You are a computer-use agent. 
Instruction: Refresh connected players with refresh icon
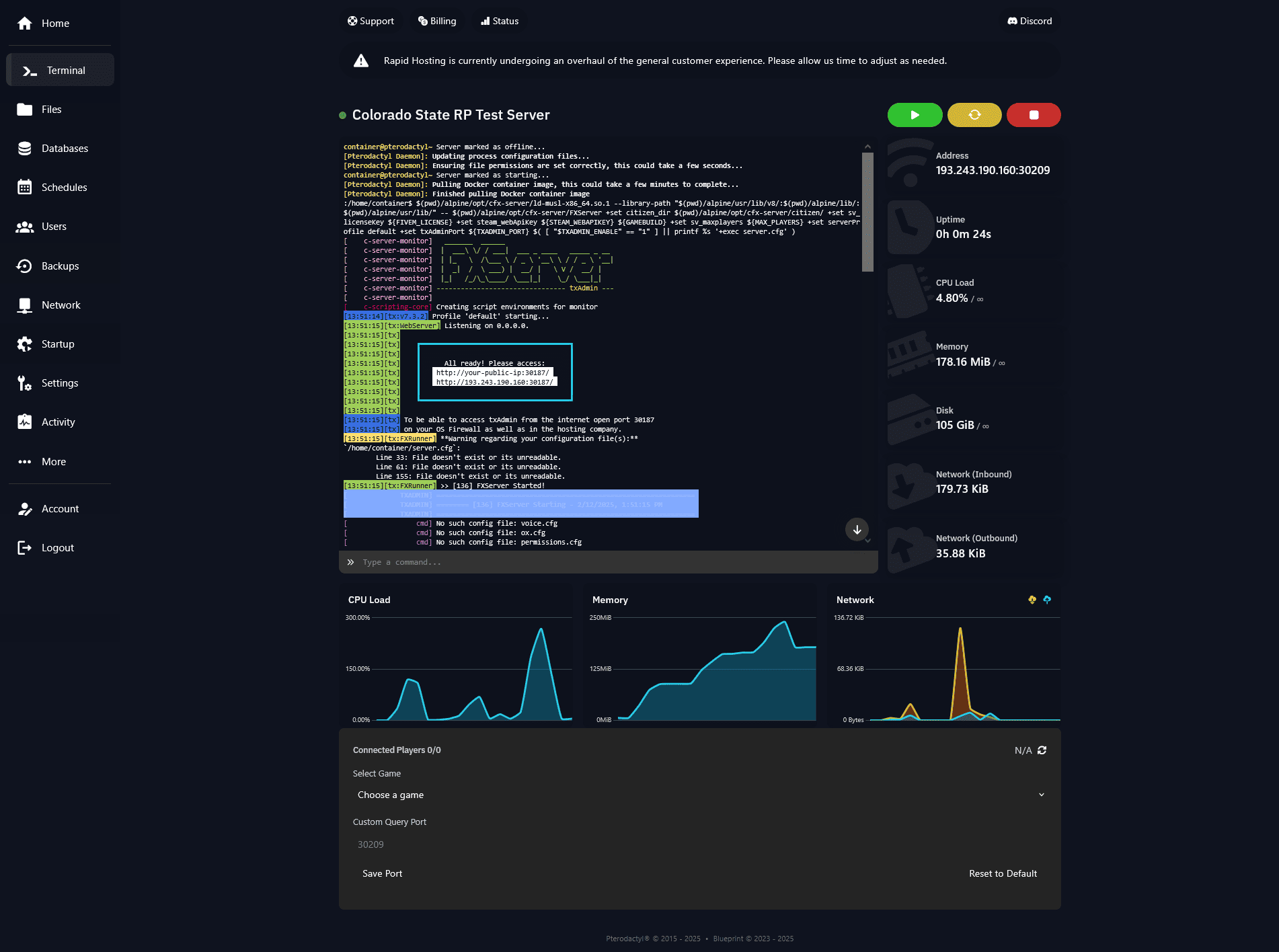1042,750
